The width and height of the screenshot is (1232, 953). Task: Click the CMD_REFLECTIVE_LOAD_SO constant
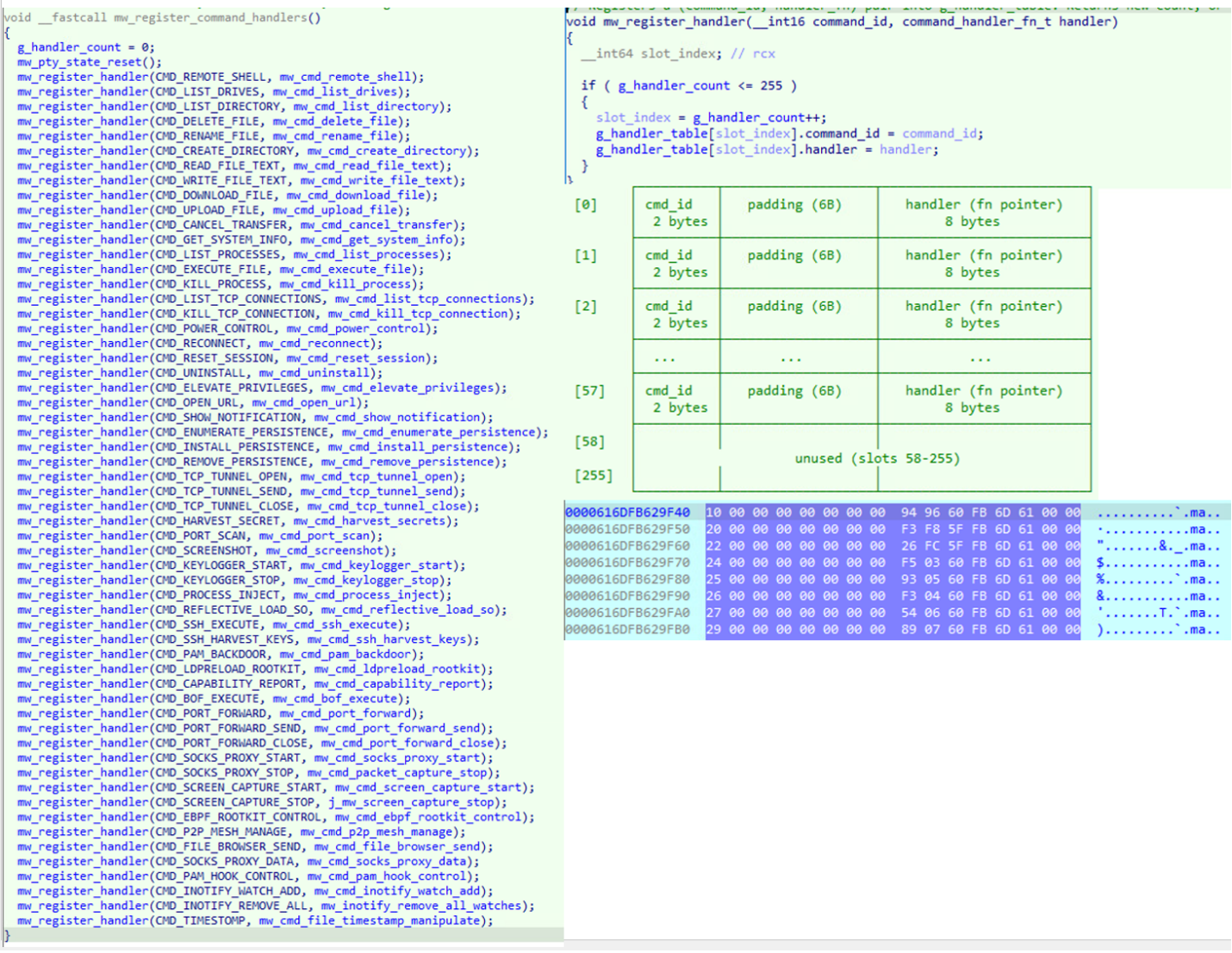tap(231, 609)
